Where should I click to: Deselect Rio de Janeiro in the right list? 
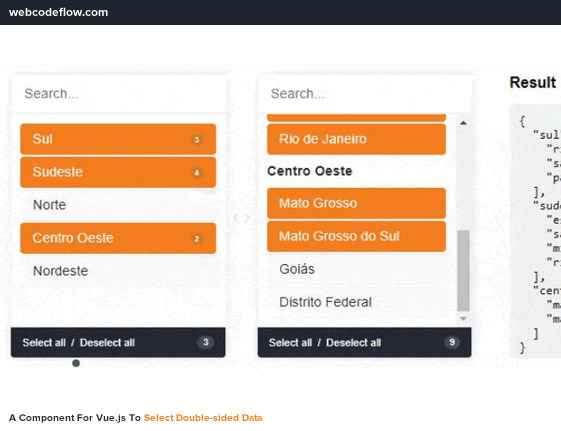tap(356, 139)
